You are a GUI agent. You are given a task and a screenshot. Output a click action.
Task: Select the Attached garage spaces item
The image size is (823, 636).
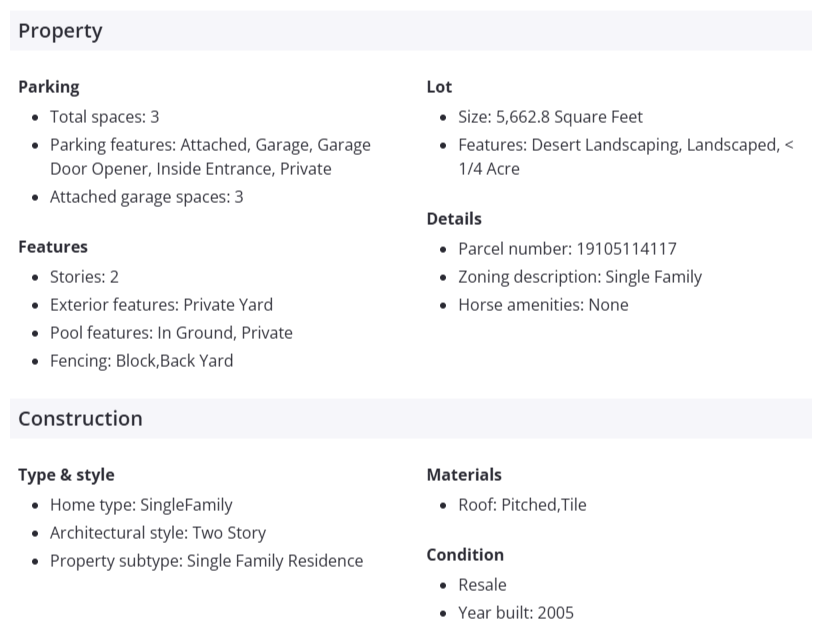point(146,197)
